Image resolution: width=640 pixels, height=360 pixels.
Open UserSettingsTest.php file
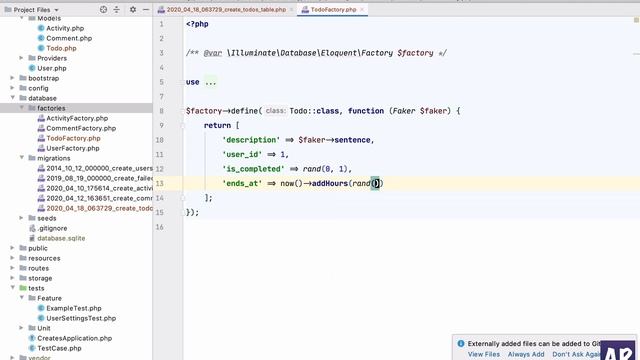(x=81, y=318)
